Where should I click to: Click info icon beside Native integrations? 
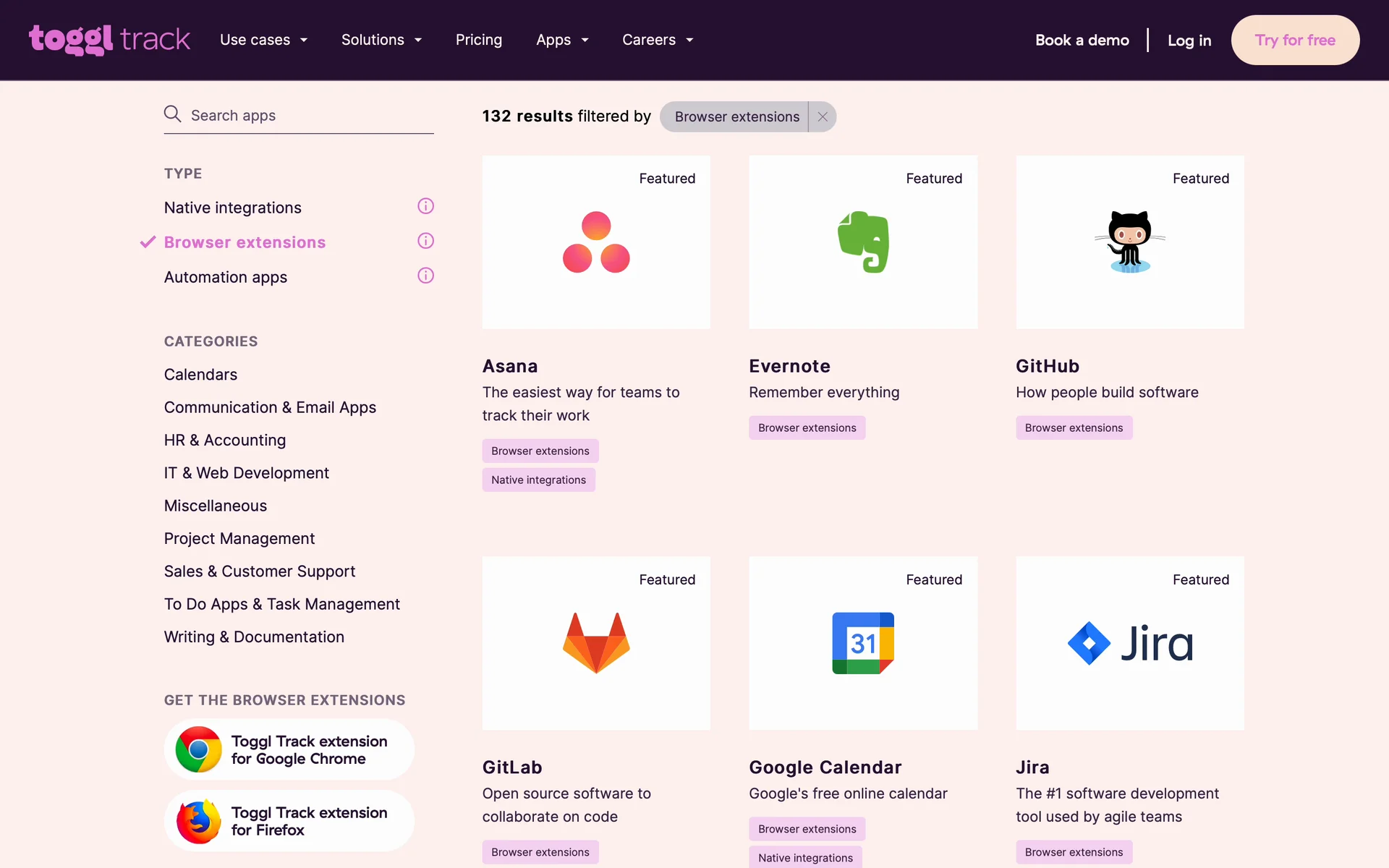(x=425, y=206)
